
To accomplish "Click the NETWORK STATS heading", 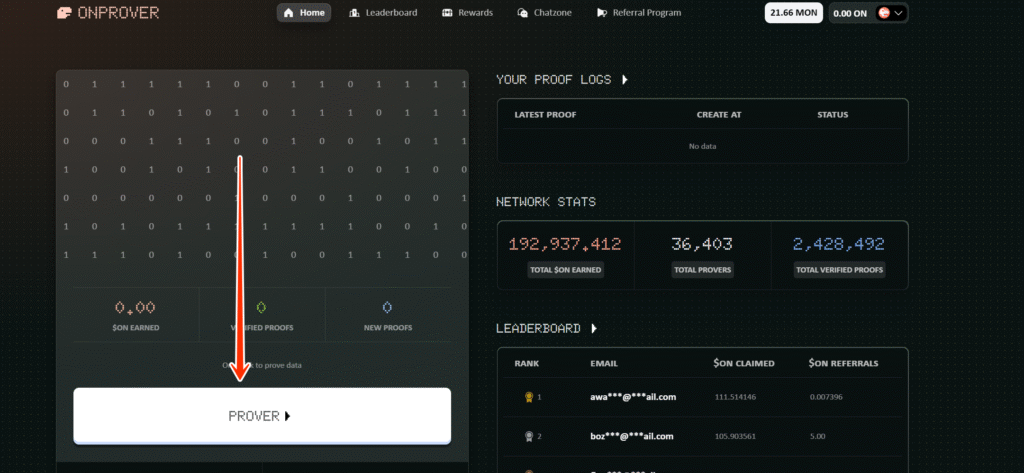I will tap(546, 202).
